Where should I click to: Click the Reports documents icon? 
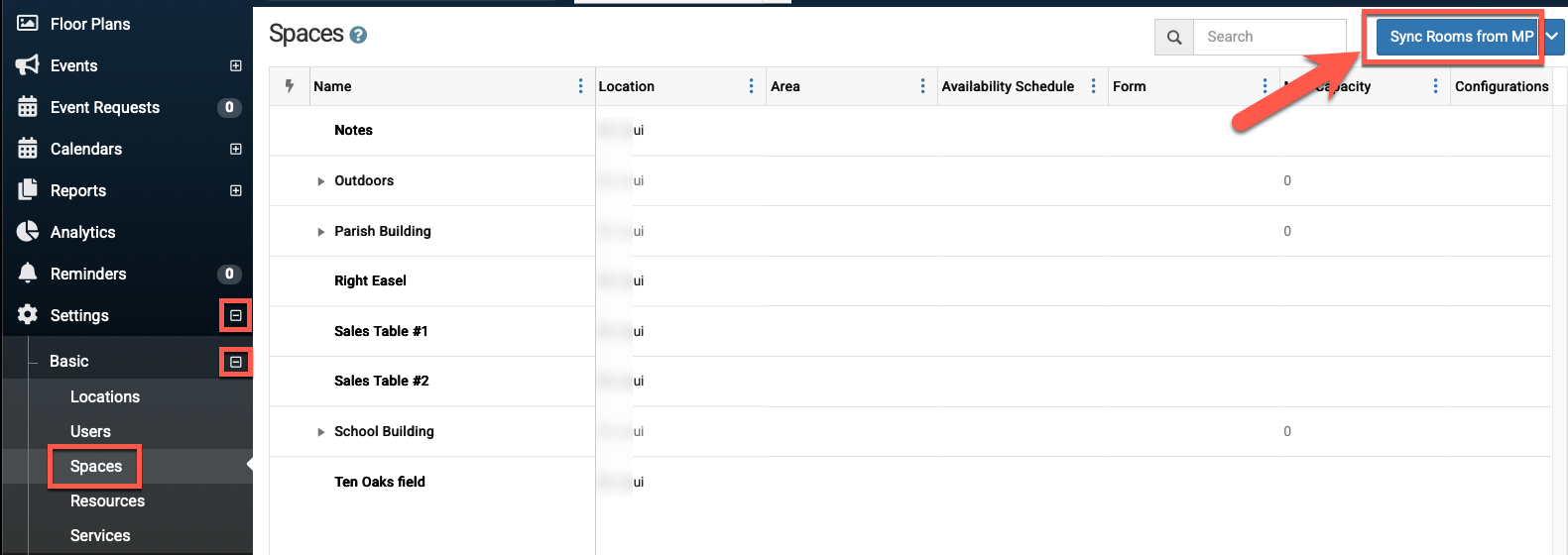[x=28, y=190]
